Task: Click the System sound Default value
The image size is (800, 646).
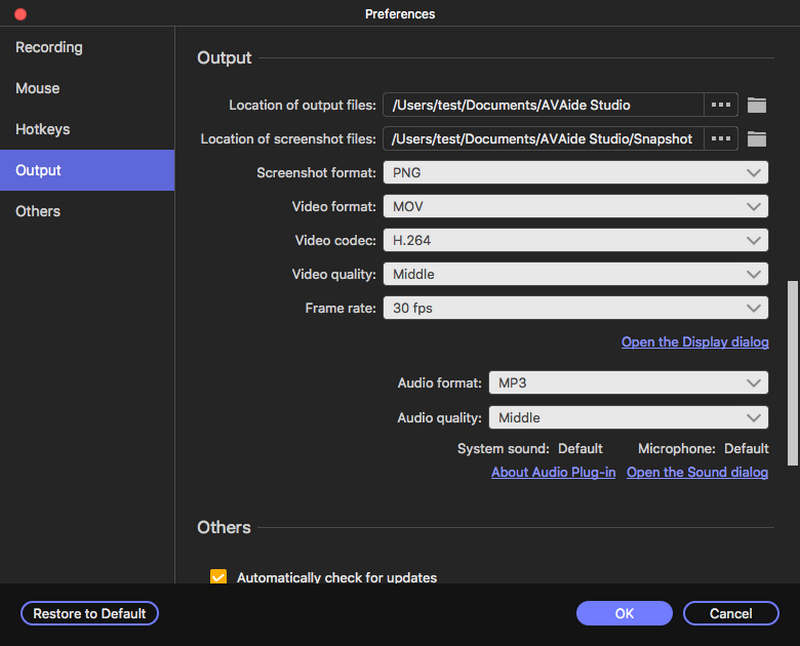Action: pos(580,449)
